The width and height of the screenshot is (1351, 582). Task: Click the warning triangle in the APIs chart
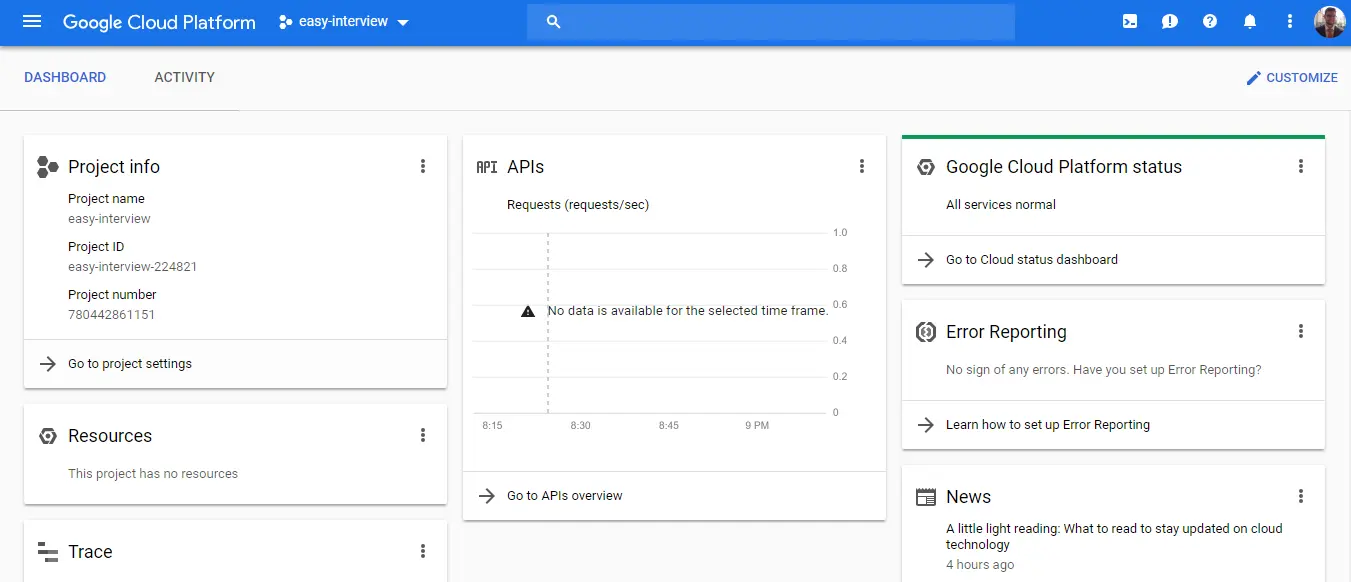click(528, 311)
